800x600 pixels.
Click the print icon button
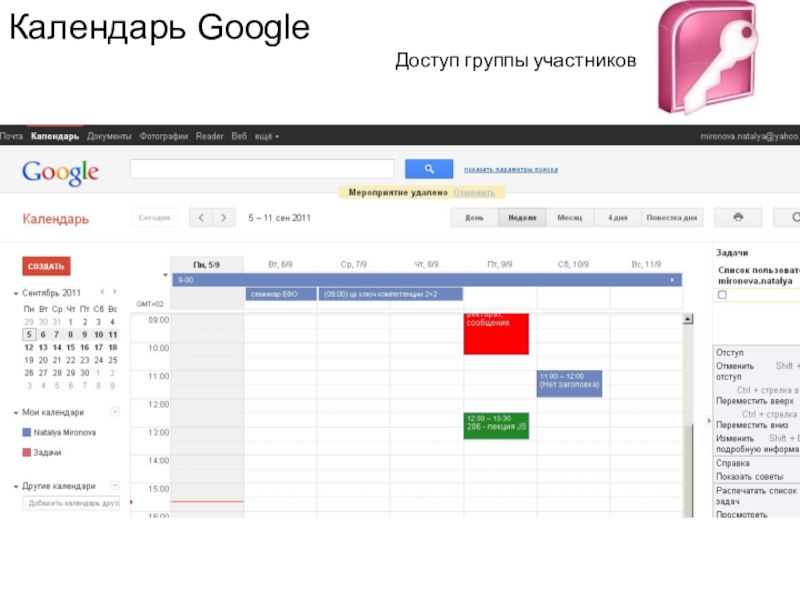pos(738,217)
